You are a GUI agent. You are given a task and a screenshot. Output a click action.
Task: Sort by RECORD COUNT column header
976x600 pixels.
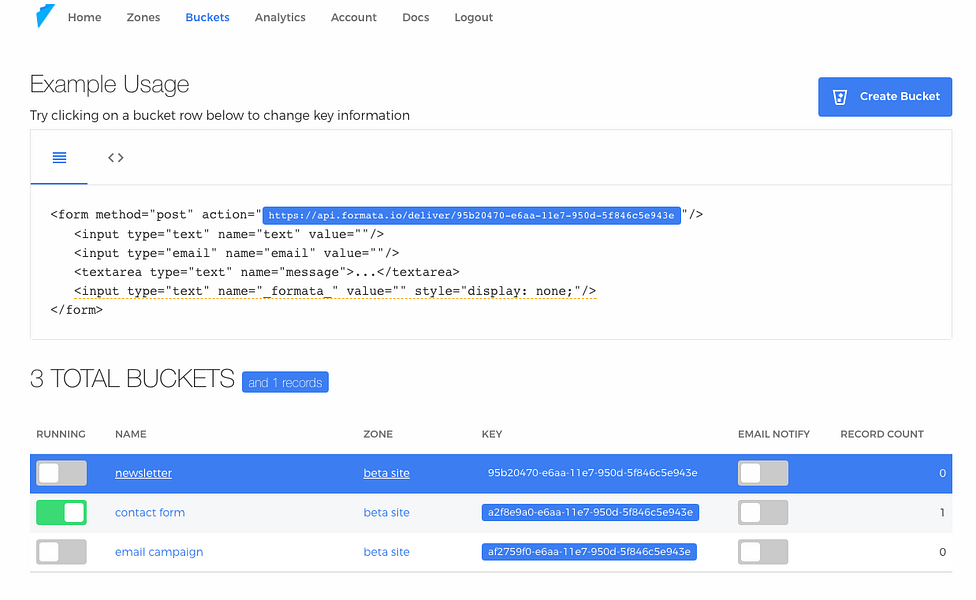[882, 434]
